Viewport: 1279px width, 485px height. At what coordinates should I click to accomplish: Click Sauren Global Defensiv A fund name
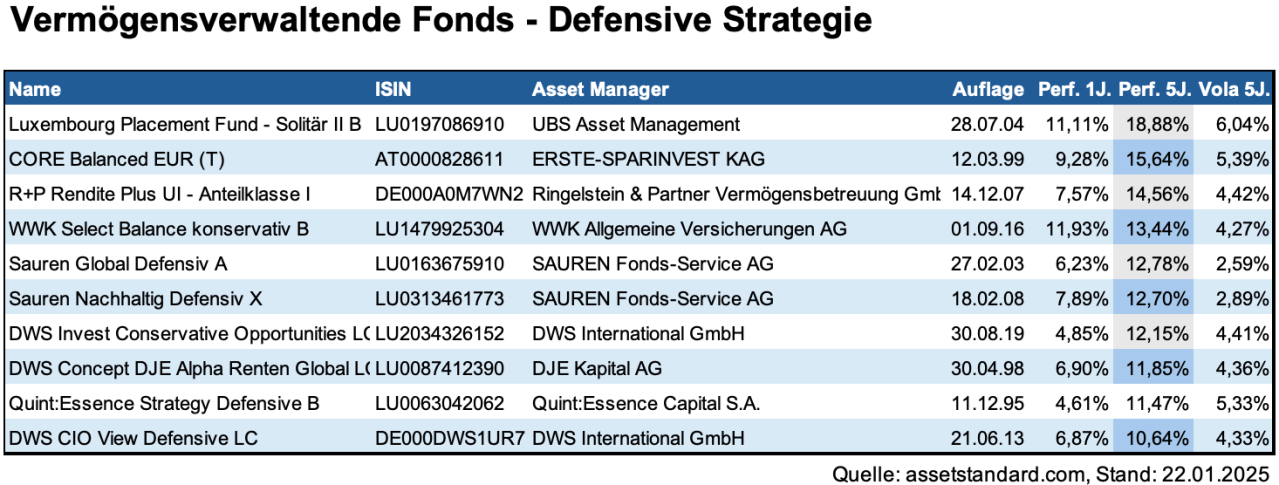tap(118, 264)
